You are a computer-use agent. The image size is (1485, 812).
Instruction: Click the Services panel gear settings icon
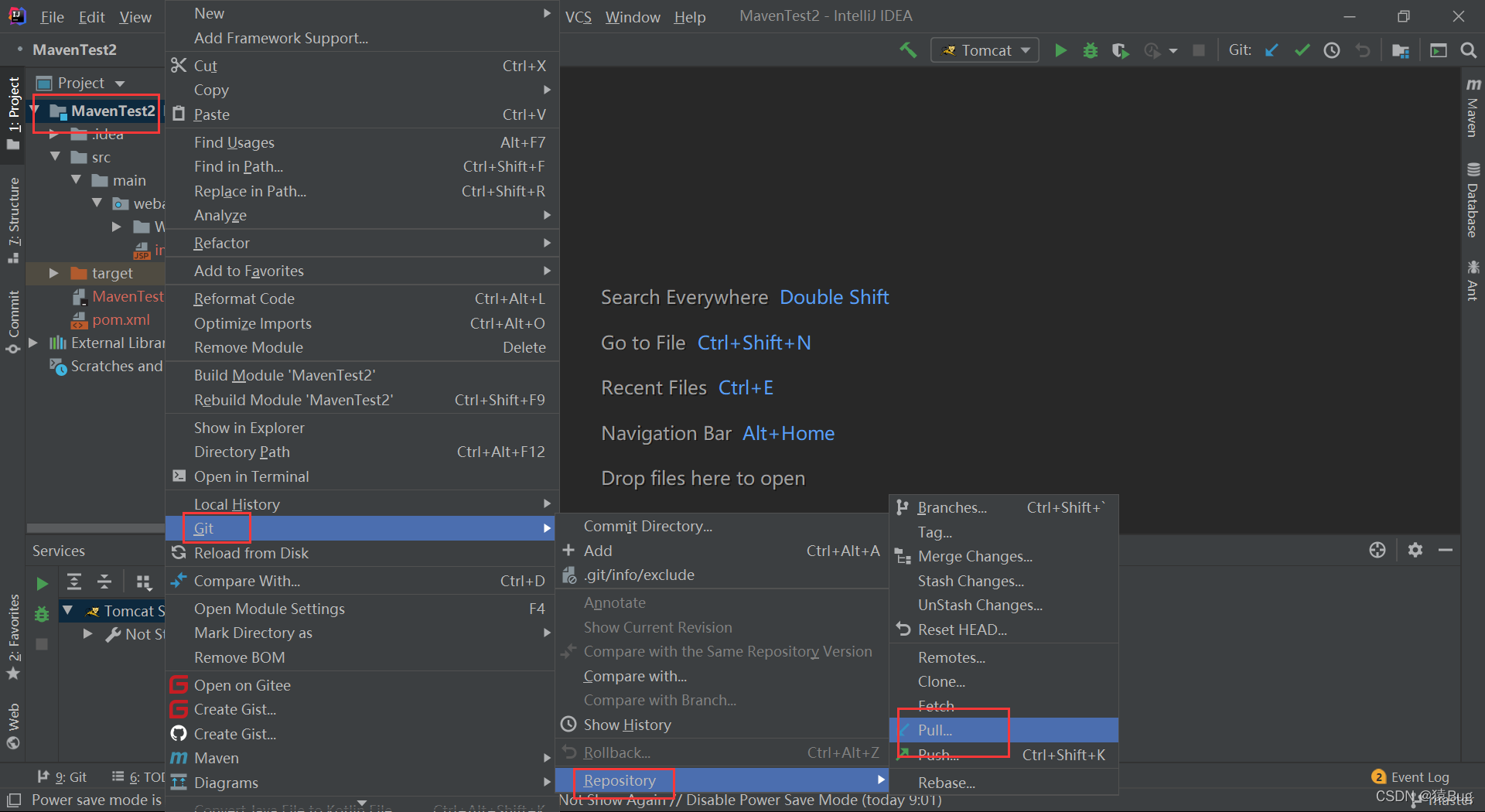[1415, 550]
